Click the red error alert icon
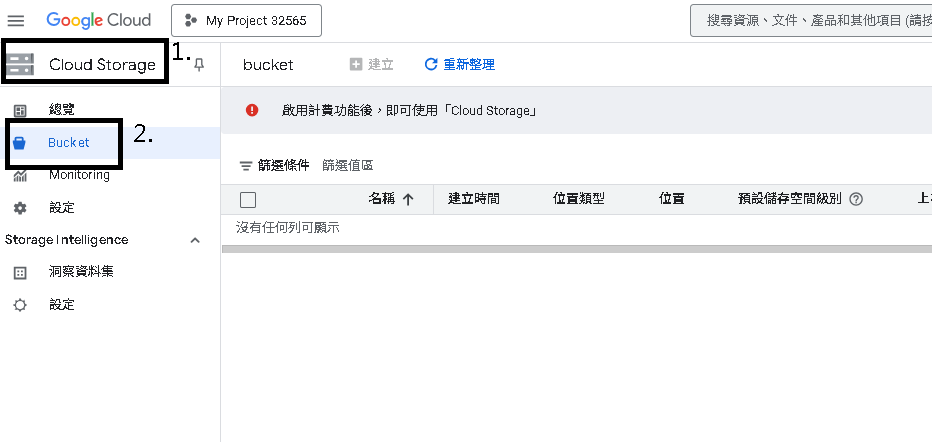This screenshot has width=932, height=442. 252,110
